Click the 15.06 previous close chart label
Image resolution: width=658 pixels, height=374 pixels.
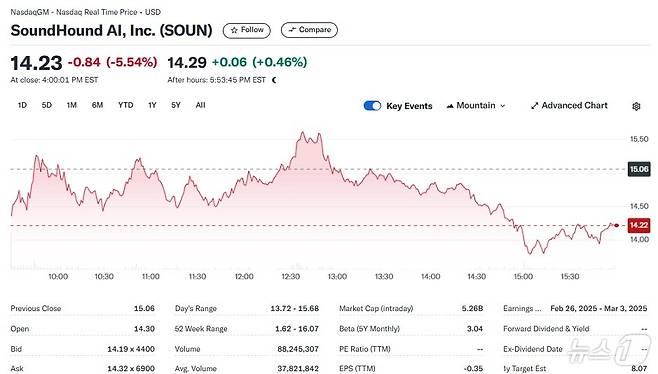click(x=639, y=169)
